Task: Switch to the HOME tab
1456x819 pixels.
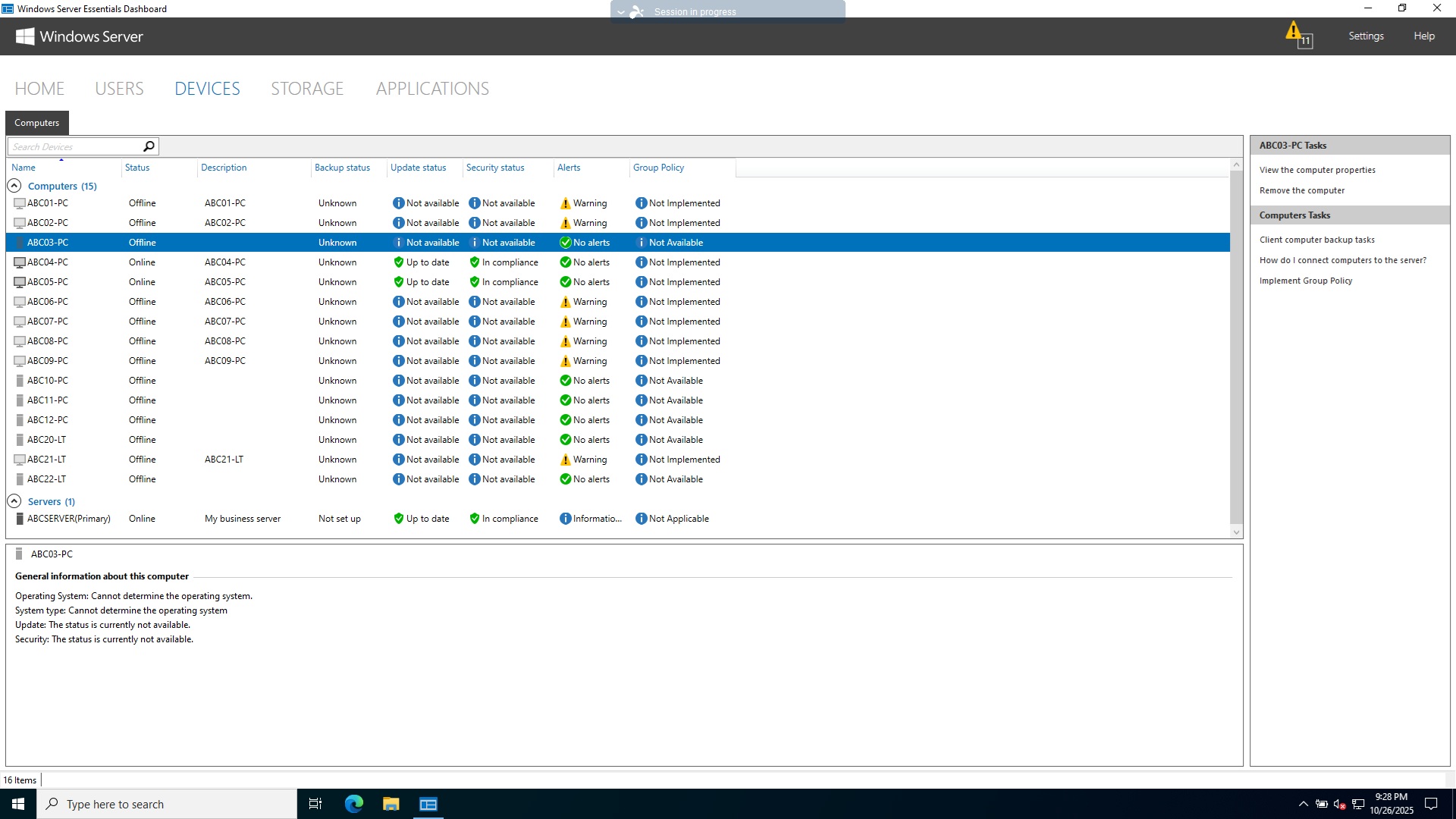Action: (39, 89)
